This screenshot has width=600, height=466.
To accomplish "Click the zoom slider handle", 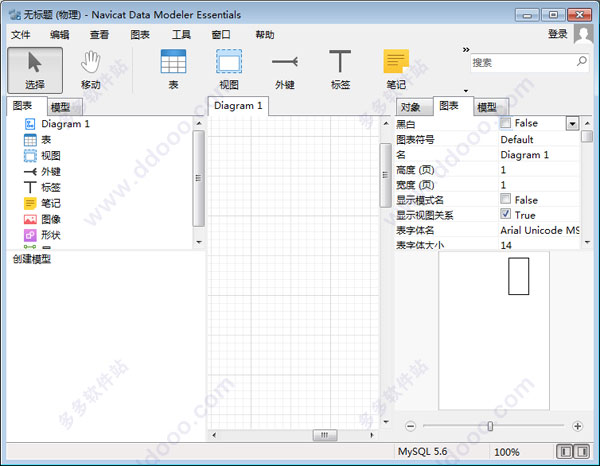I will [x=490, y=426].
